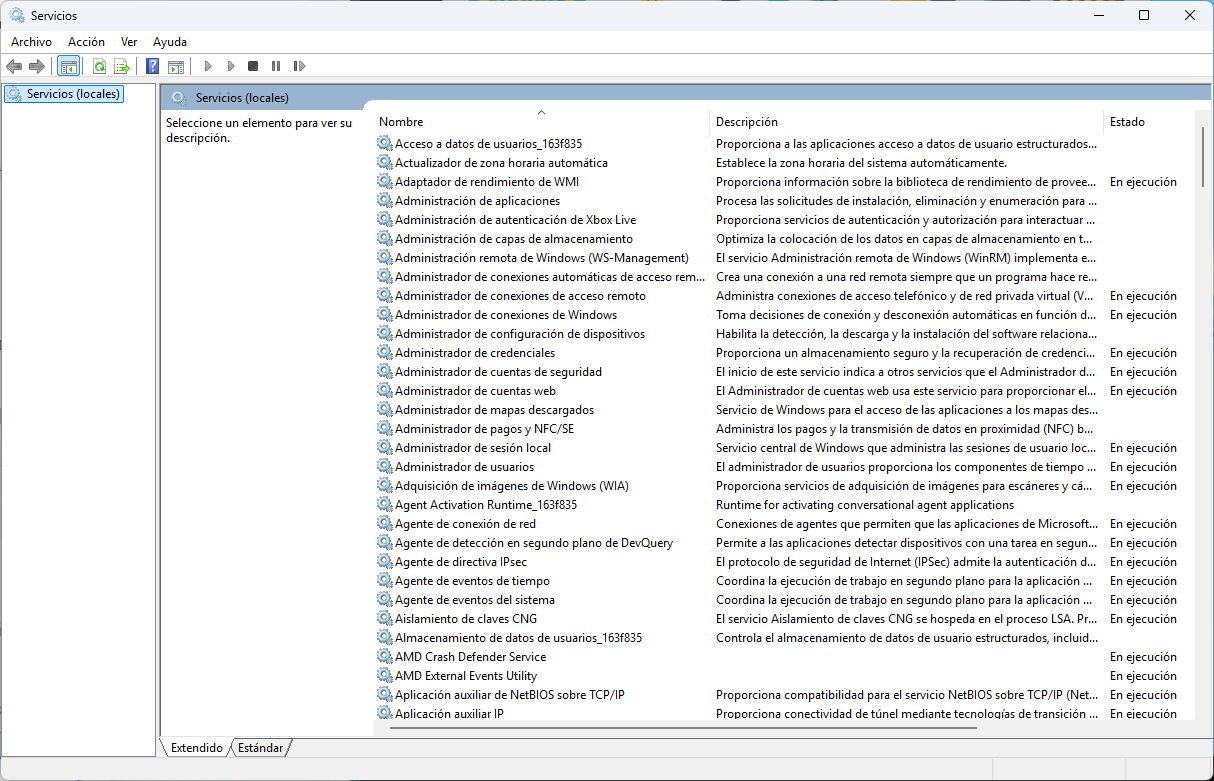This screenshot has height=781, width=1214.
Task: Toggle the Show/Hide Action Pane icon
Action: pyautogui.click(x=176, y=65)
